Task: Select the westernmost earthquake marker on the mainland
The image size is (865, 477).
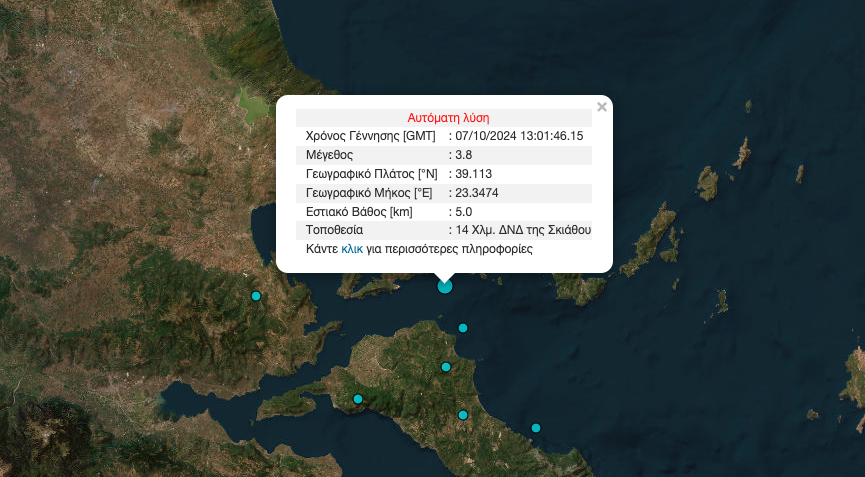Action: (256, 296)
